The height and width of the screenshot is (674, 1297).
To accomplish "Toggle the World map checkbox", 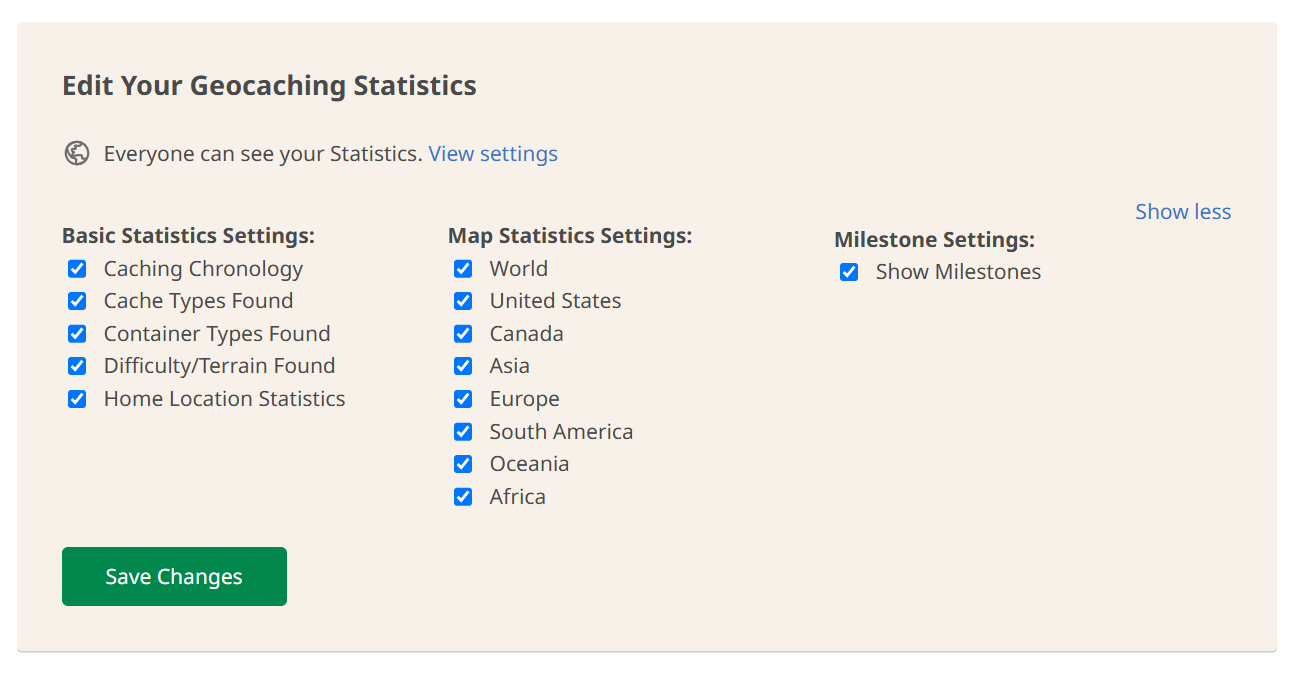I will point(463,269).
